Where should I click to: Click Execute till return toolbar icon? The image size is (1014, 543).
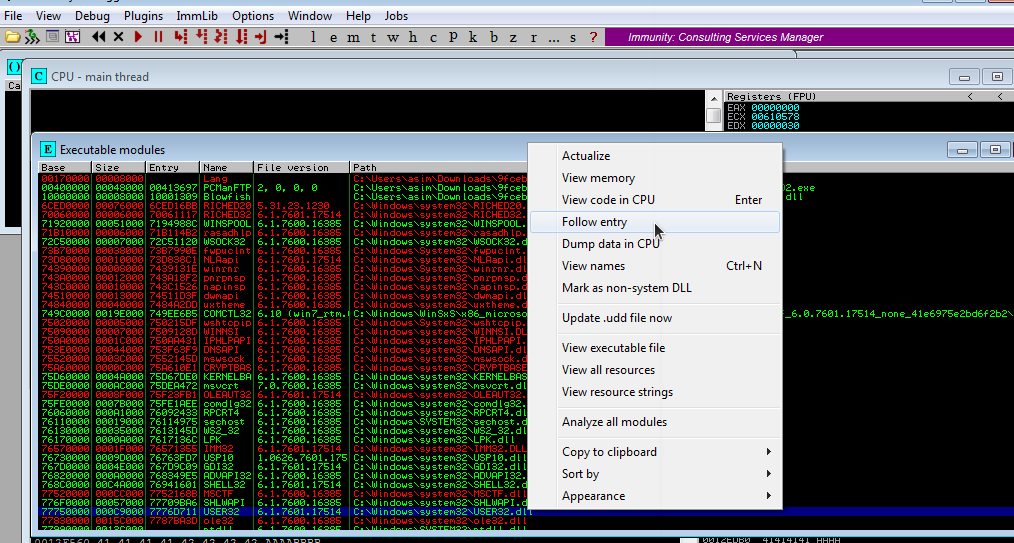coord(261,37)
